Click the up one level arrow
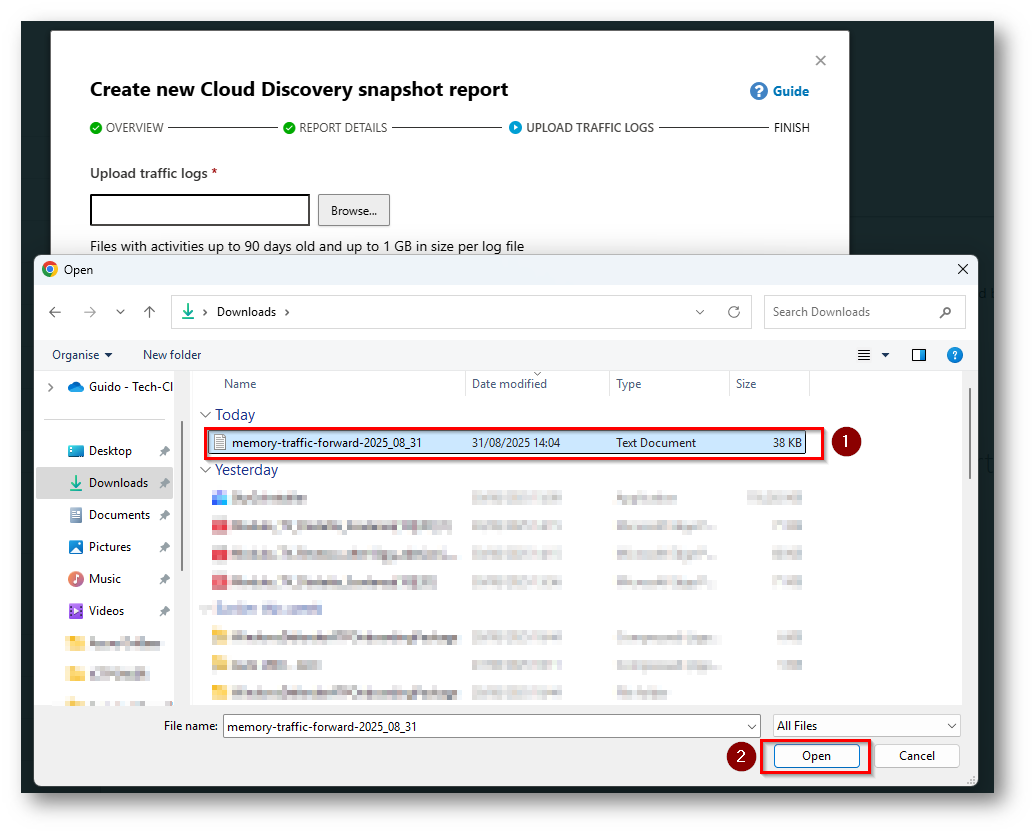1036x835 pixels. (149, 312)
